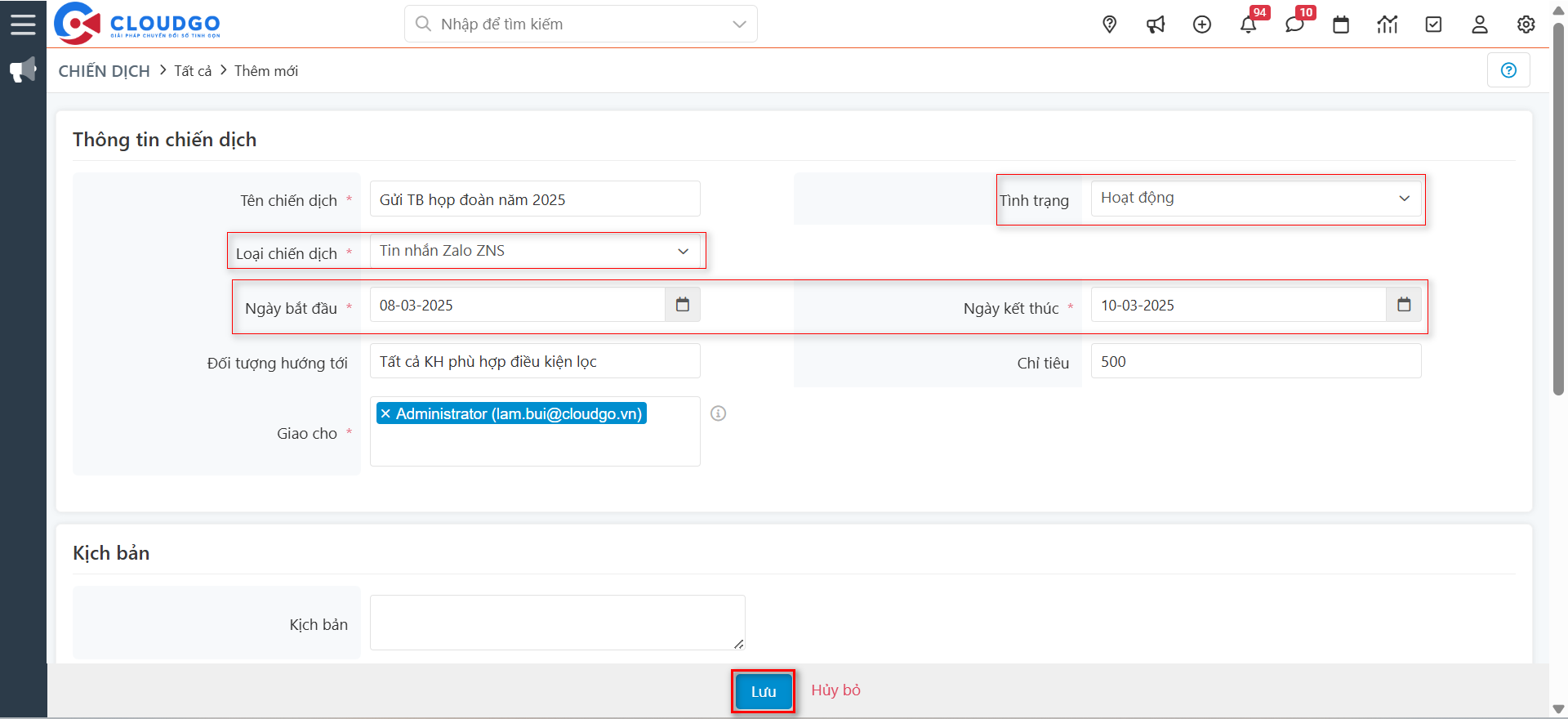Click the Thông tin chiến dịch section heading
This screenshot has width=1568, height=719.
164,140
